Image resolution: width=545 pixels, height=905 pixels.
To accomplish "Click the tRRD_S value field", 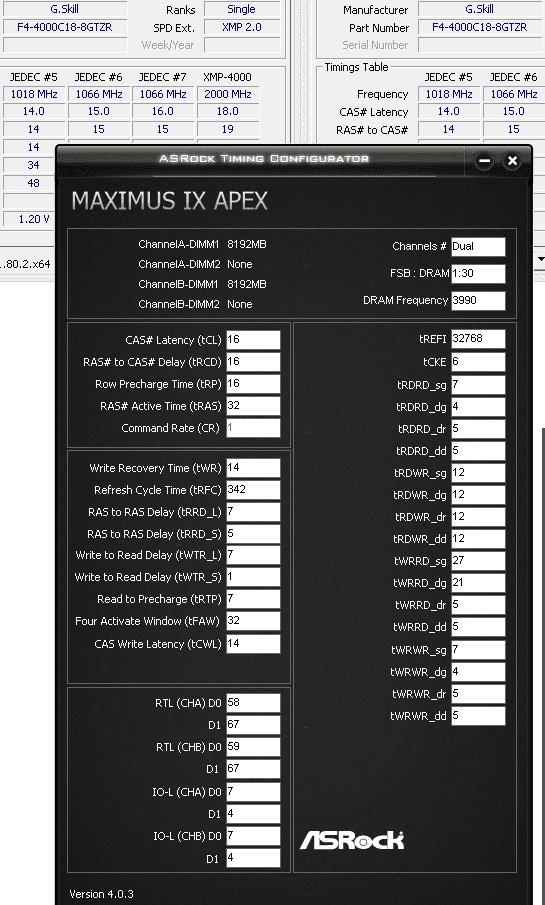I will (253, 533).
